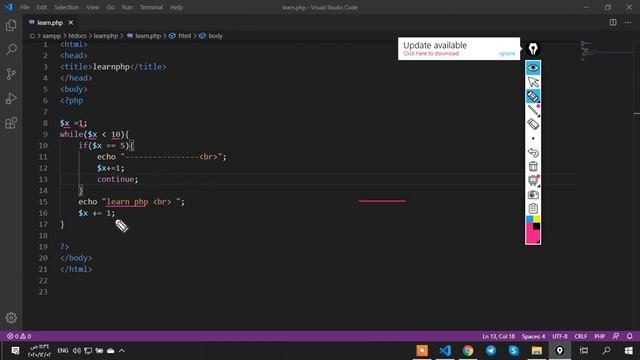Open Skype from the taskbar
The image size is (640, 360).
513,351
